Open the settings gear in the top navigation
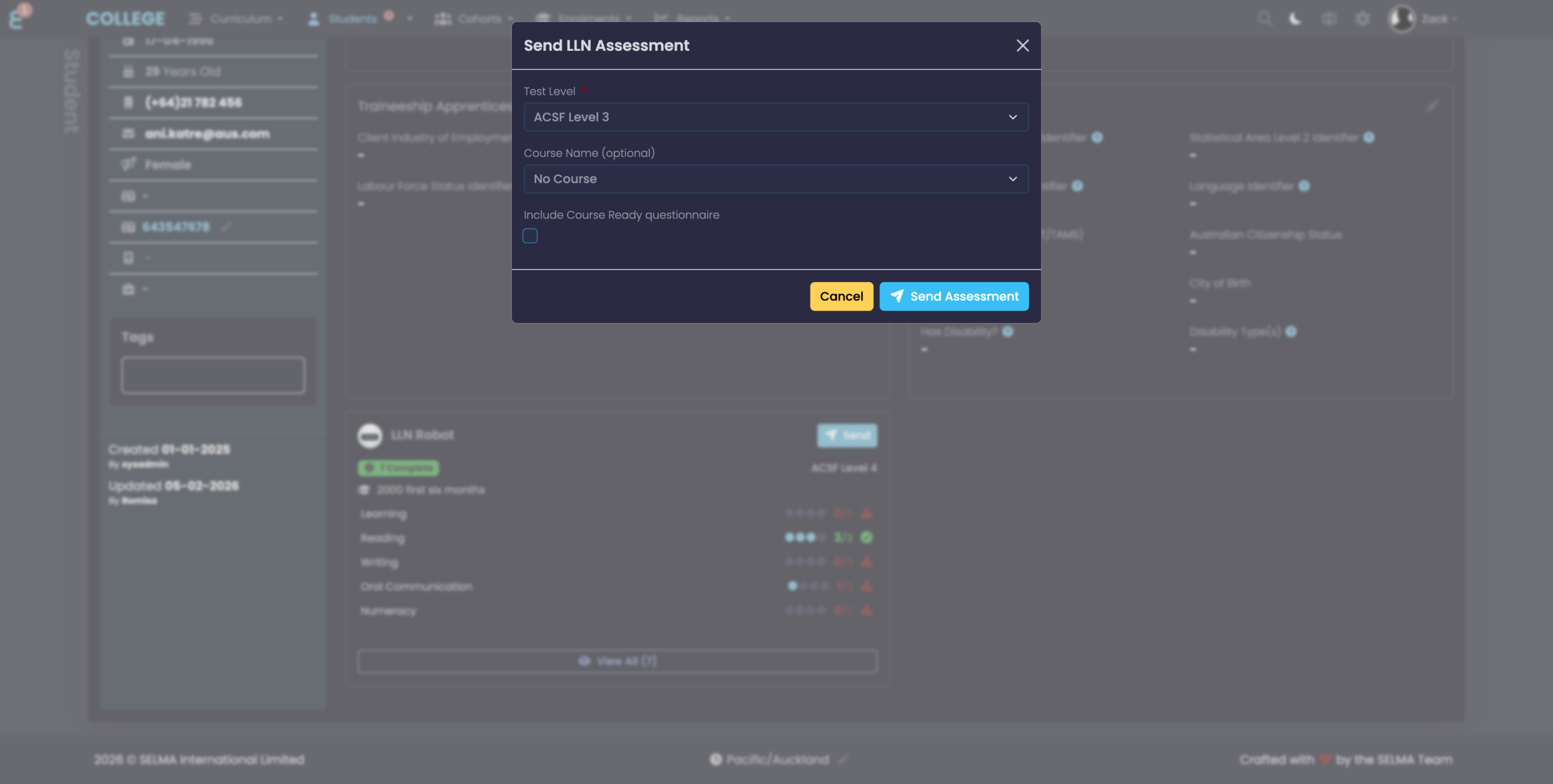 [x=1363, y=18]
